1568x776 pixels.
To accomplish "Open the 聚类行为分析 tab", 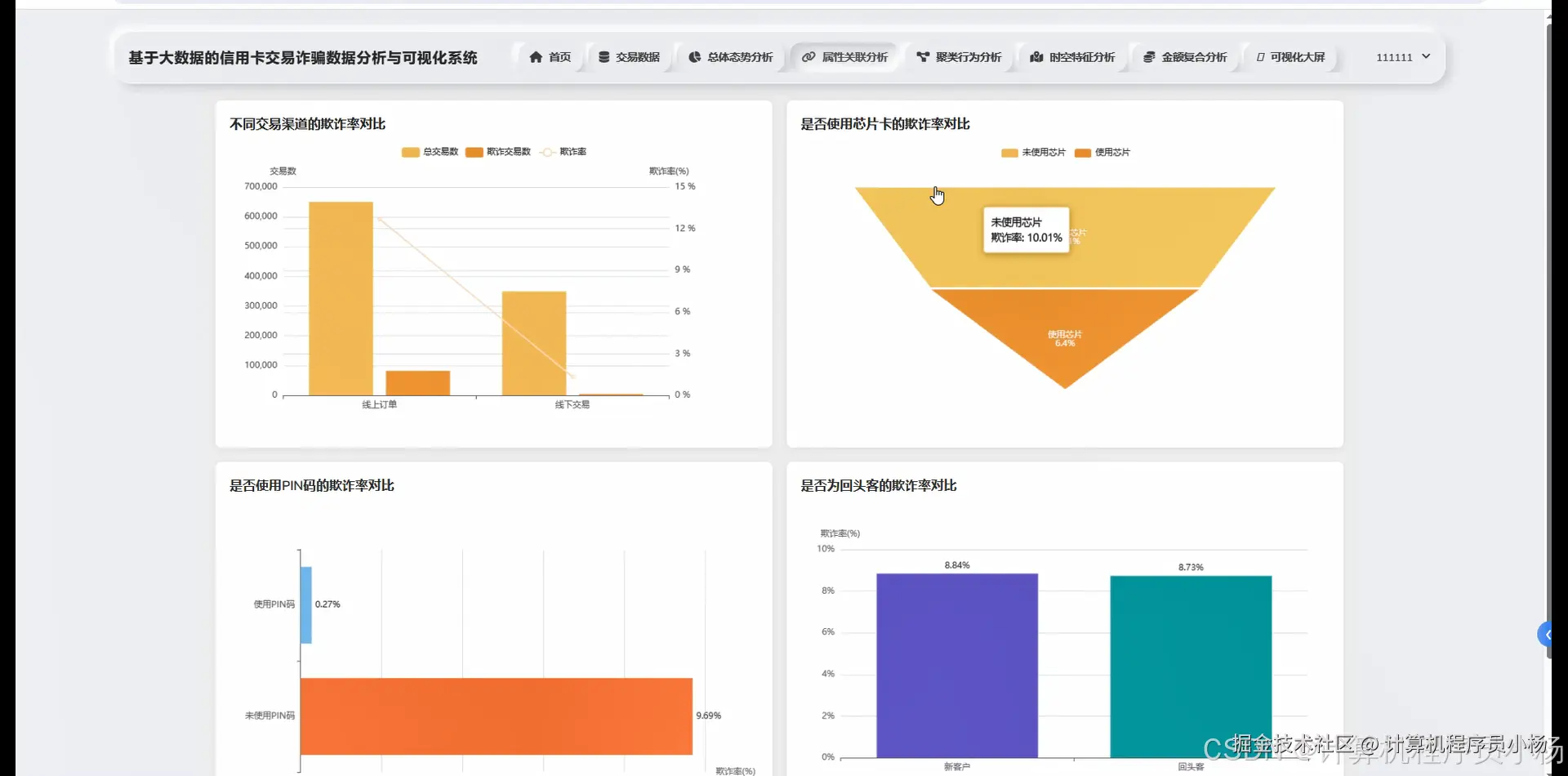I will pos(959,57).
